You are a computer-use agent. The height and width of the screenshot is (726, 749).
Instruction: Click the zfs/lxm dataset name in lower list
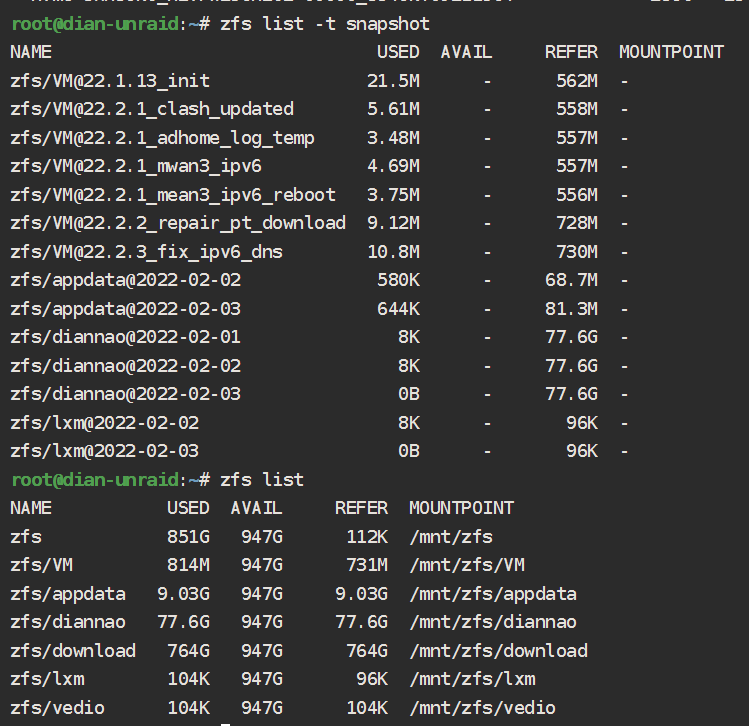(47, 679)
